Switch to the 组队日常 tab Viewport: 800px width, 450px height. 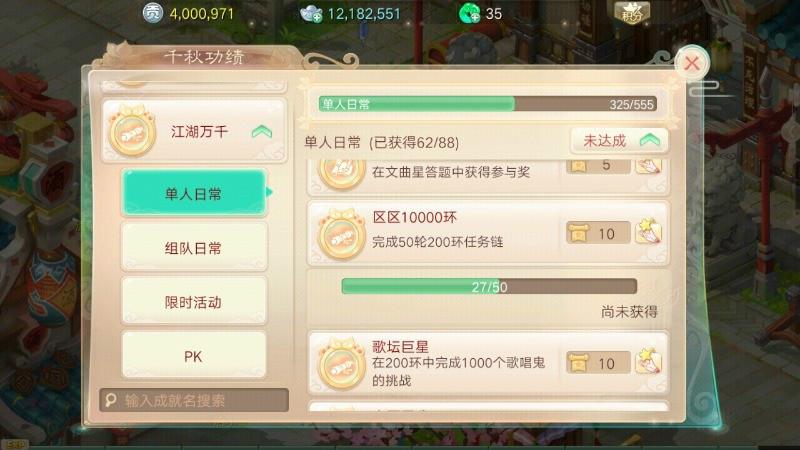click(x=194, y=248)
